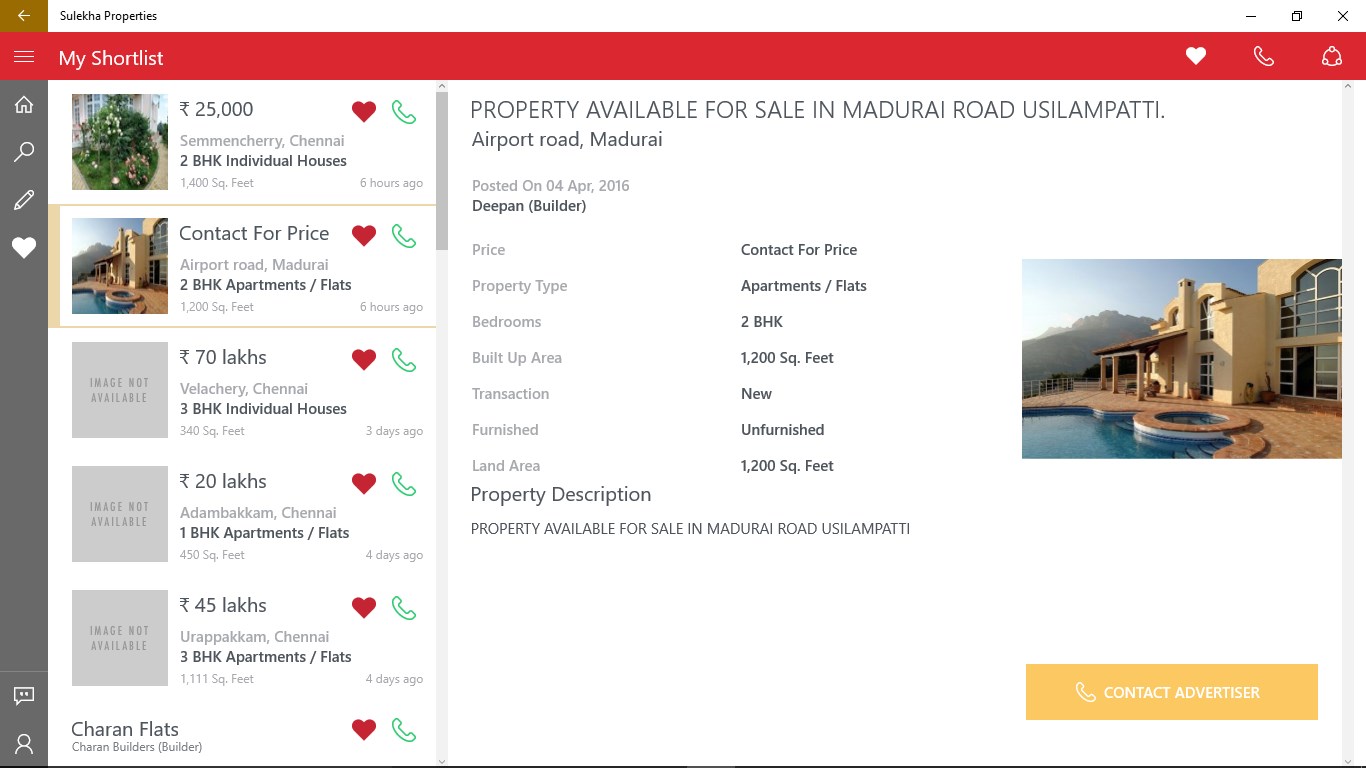Toggle heart on ₹ 45 lakhs Urappakkam listing
1366x768 pixels.
pos(364,608)
